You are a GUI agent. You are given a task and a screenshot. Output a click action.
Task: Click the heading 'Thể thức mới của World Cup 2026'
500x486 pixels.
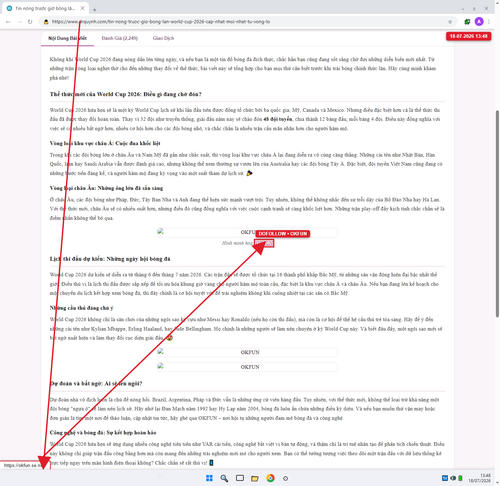pyautogui.click(x=126, y=94)
